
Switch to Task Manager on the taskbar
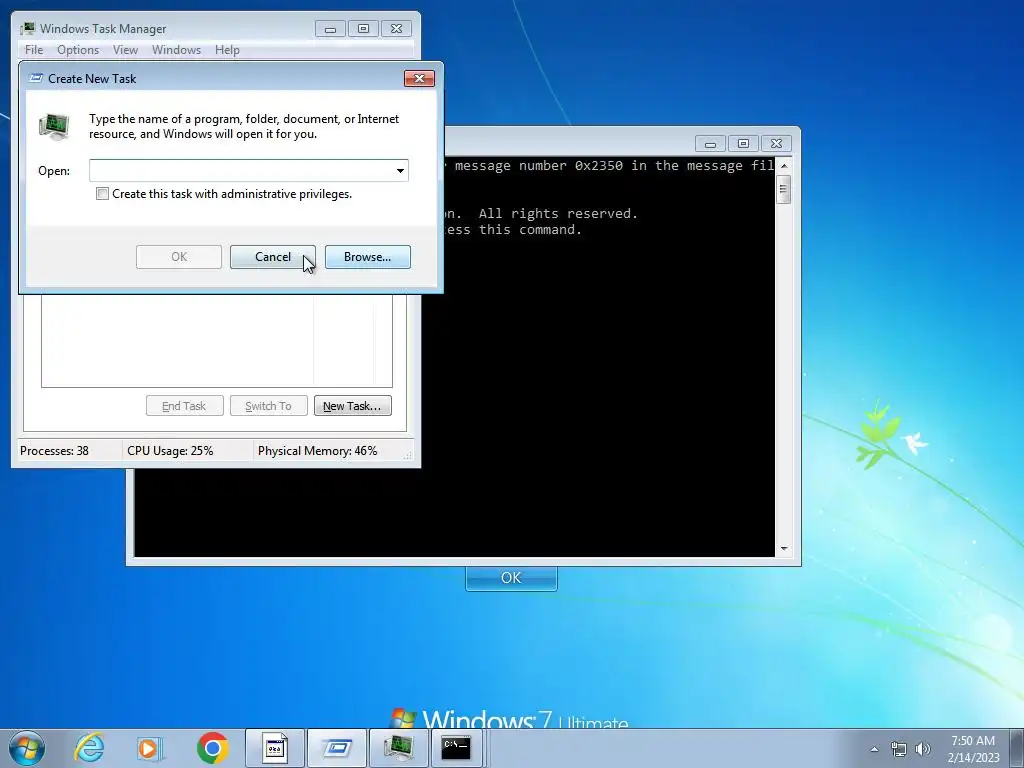pos(398,748)
